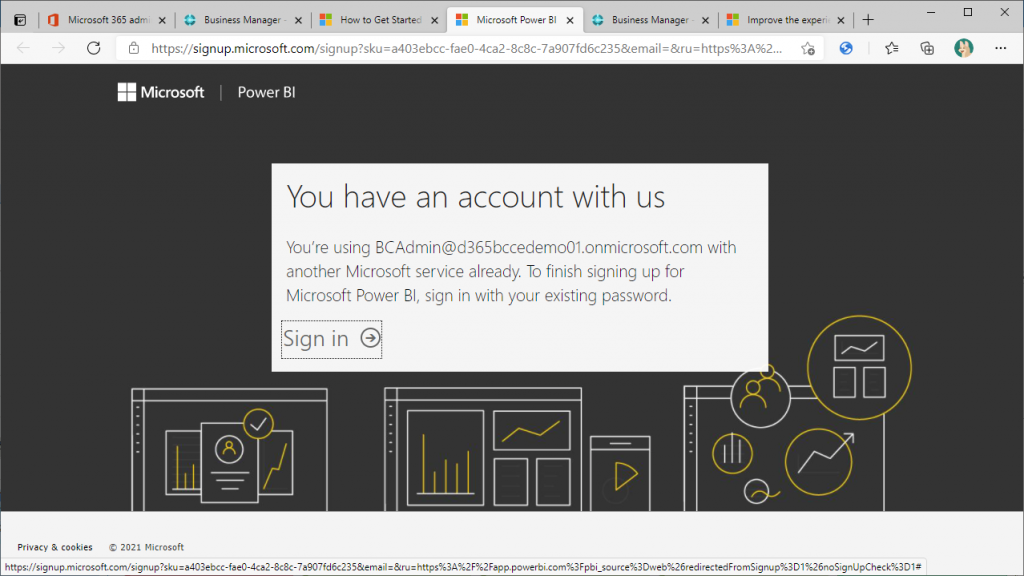The height and width of the screenshot is (576, 1024).
Task: Click the Sign in arrow button
Action: pos(331,339)
